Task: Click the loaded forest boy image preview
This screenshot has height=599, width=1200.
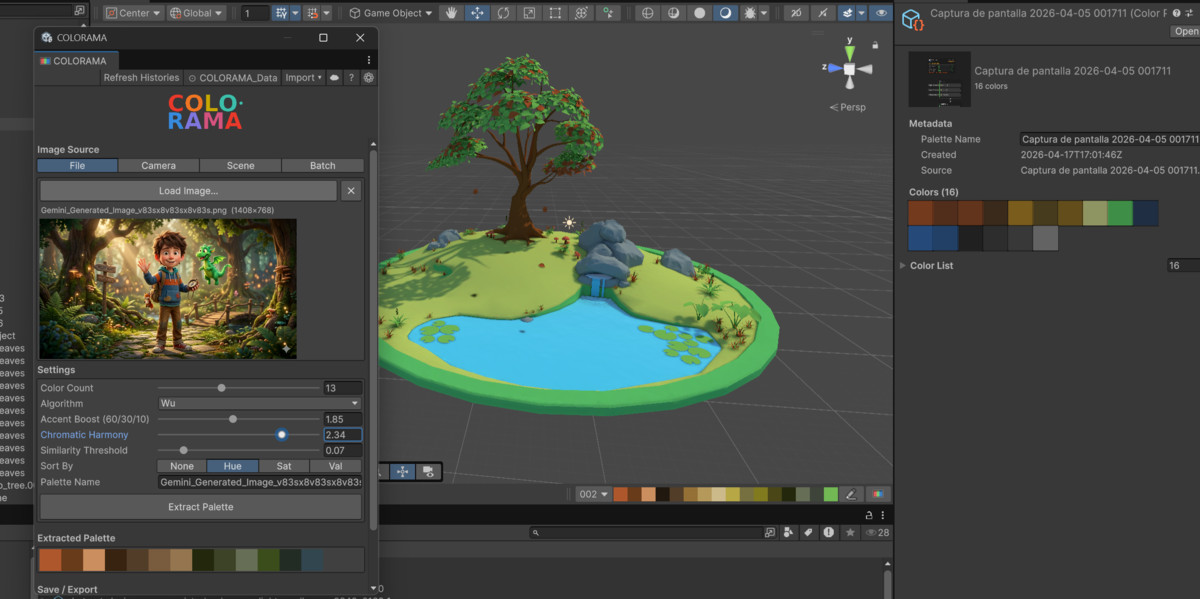Action: (x=168, y=288)
